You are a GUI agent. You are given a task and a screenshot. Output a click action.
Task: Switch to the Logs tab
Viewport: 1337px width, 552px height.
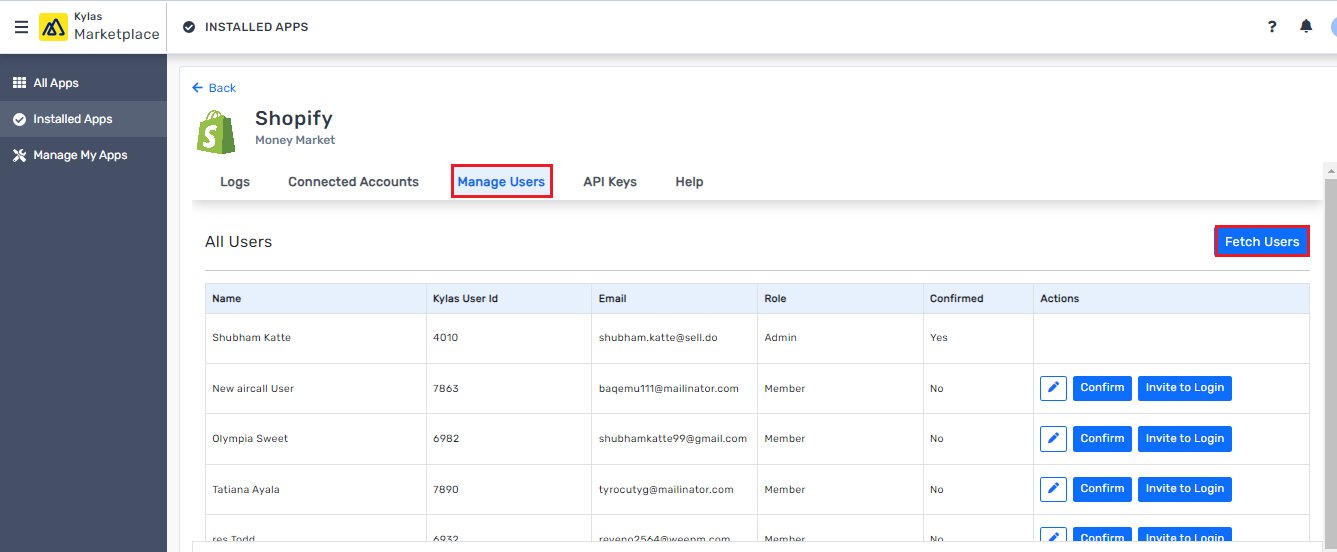(x=235, y=182)
